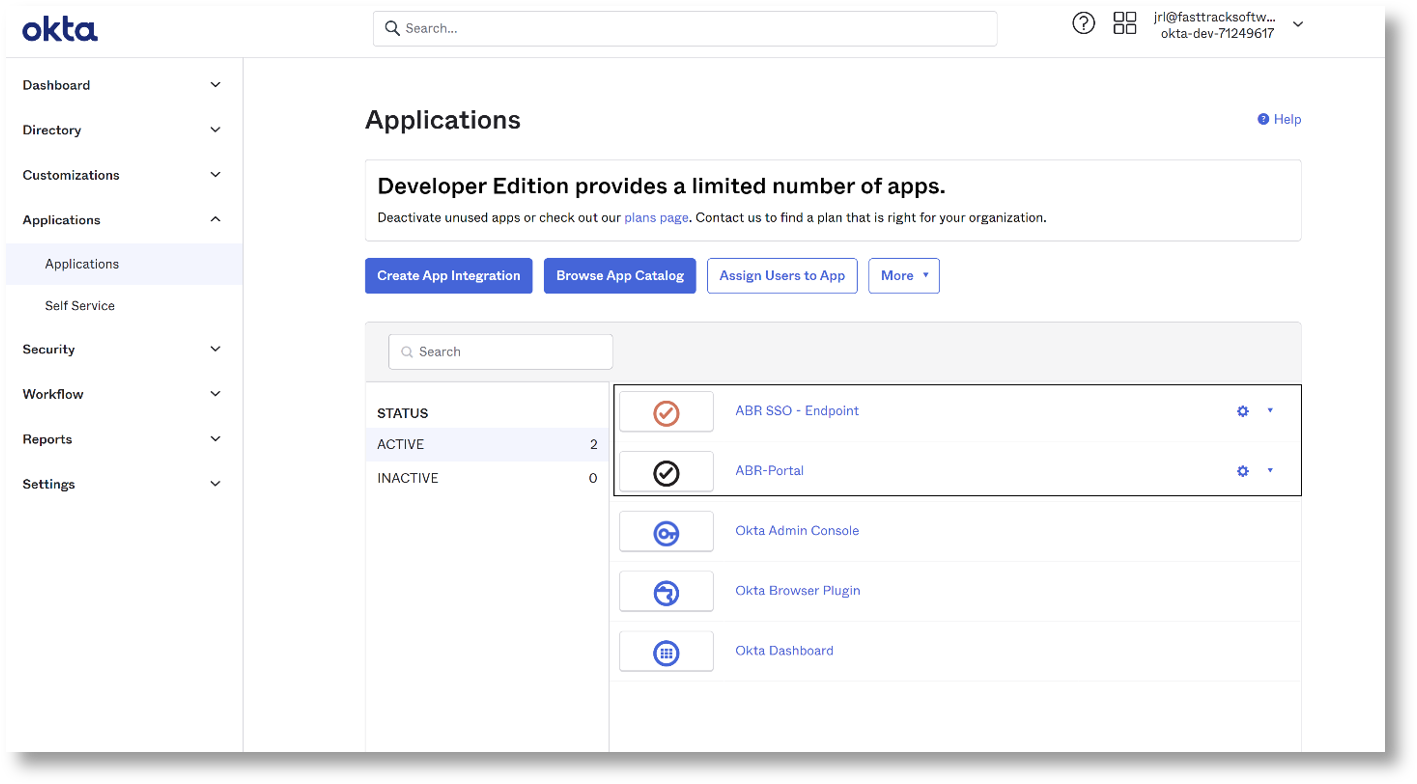The height and width of the screenshot is (784, 1417).
Task: Click the account email and org name
Action: pyautogui.click(x=1217, y=25)
